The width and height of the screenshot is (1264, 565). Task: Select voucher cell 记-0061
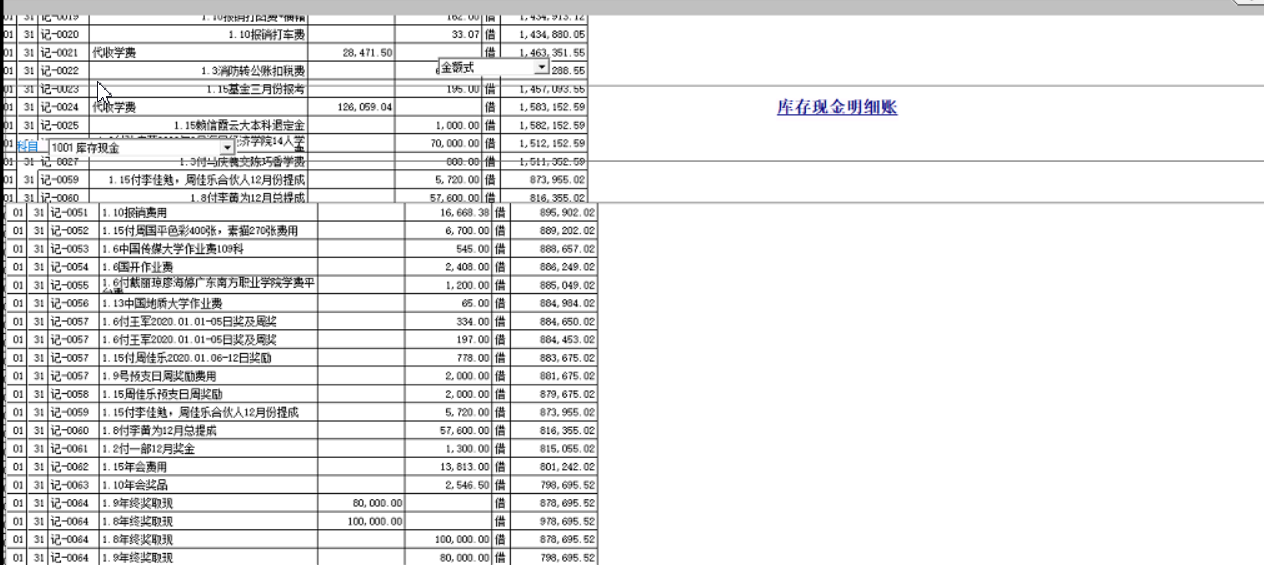coord(72,448)
